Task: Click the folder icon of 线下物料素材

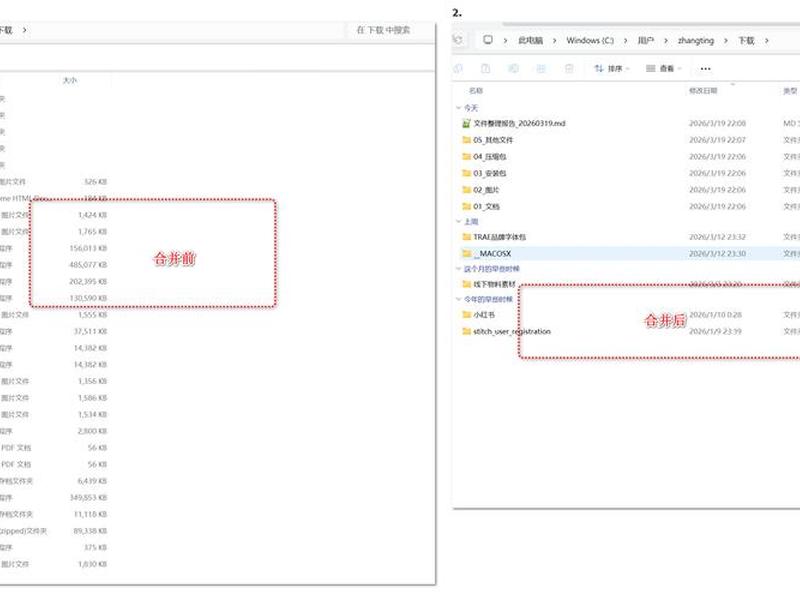Action: (x=466, y=284)
